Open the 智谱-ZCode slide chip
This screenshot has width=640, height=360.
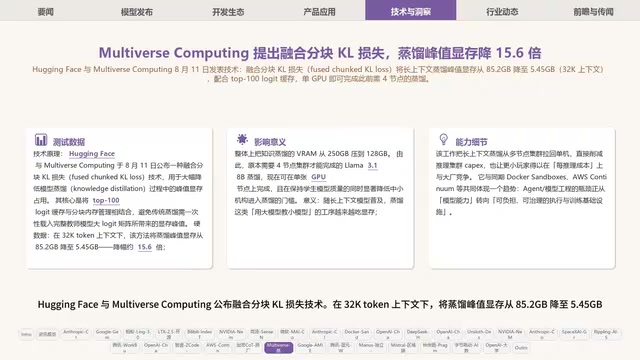[187, 348]
